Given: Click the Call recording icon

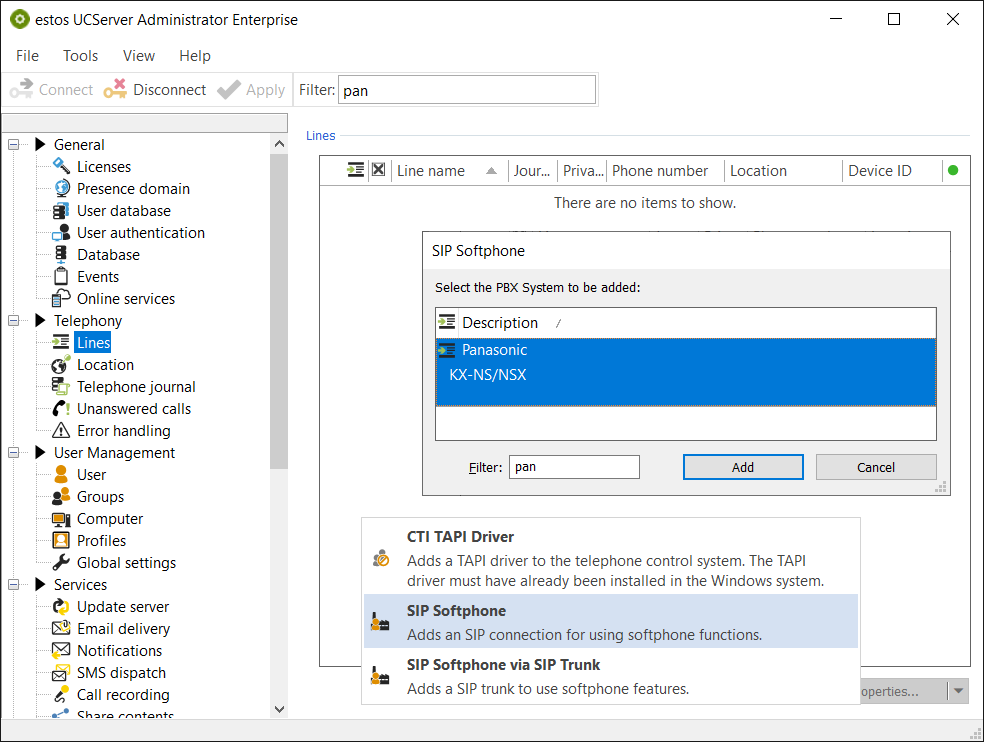Looking at the screenshot, I should pos(61,695).
